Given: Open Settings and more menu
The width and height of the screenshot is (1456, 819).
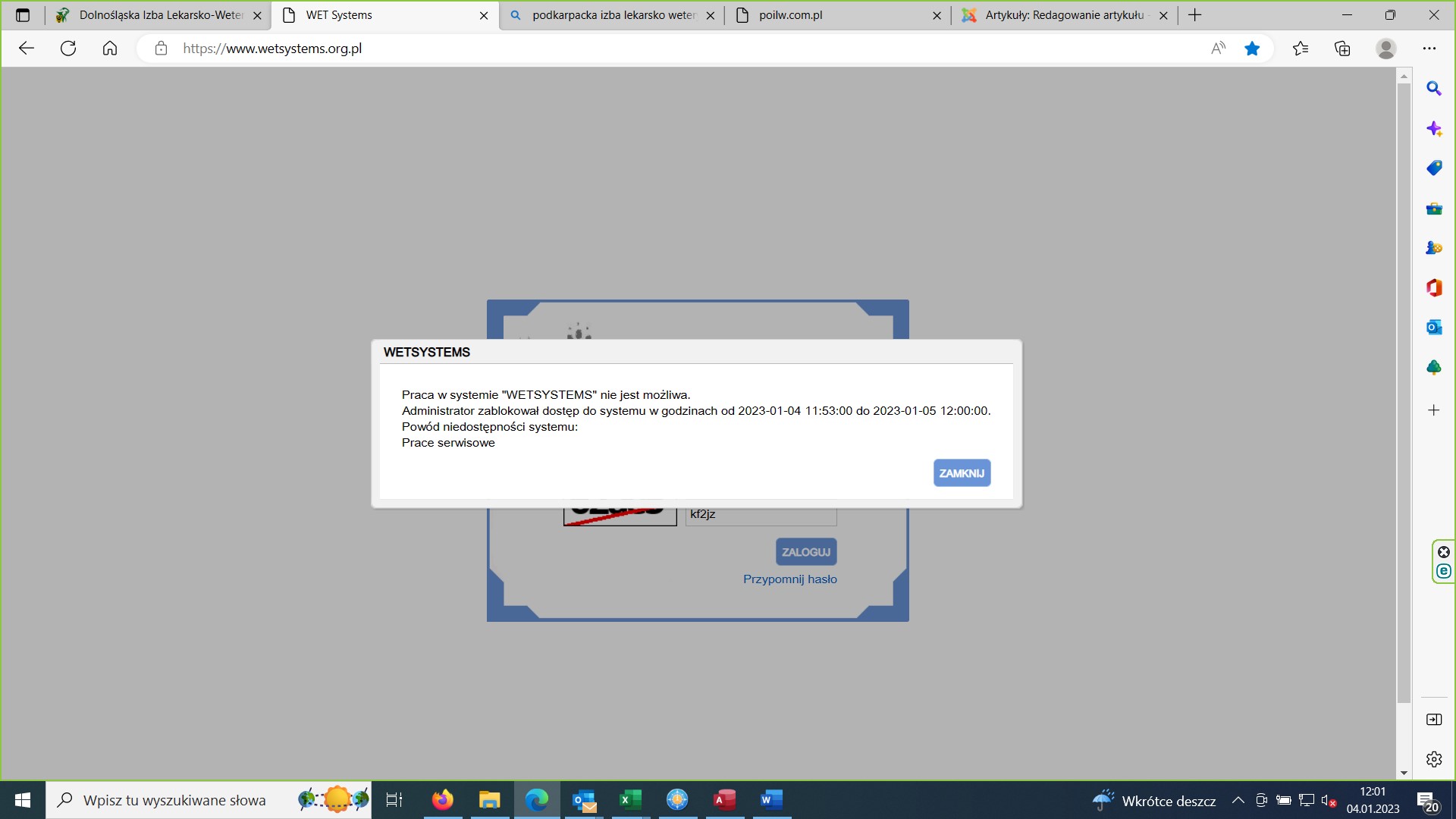Looking at the screenshot, I should 1429,49.
